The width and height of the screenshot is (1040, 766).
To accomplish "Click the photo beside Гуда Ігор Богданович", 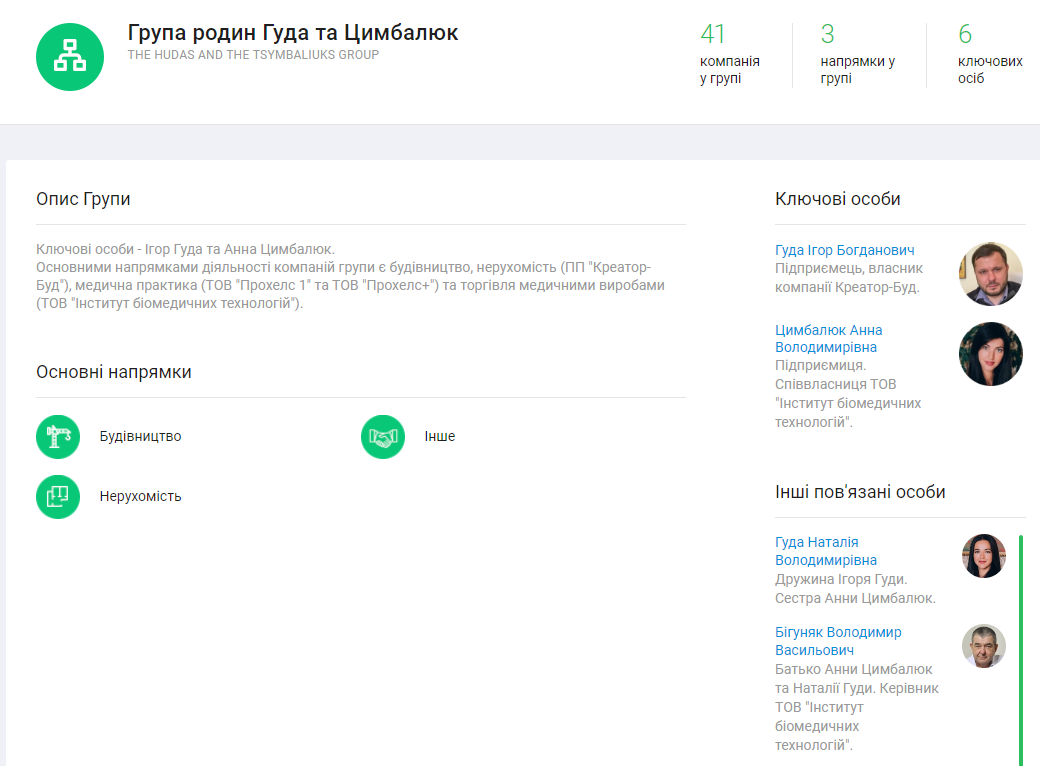I will tap(990, 274).
